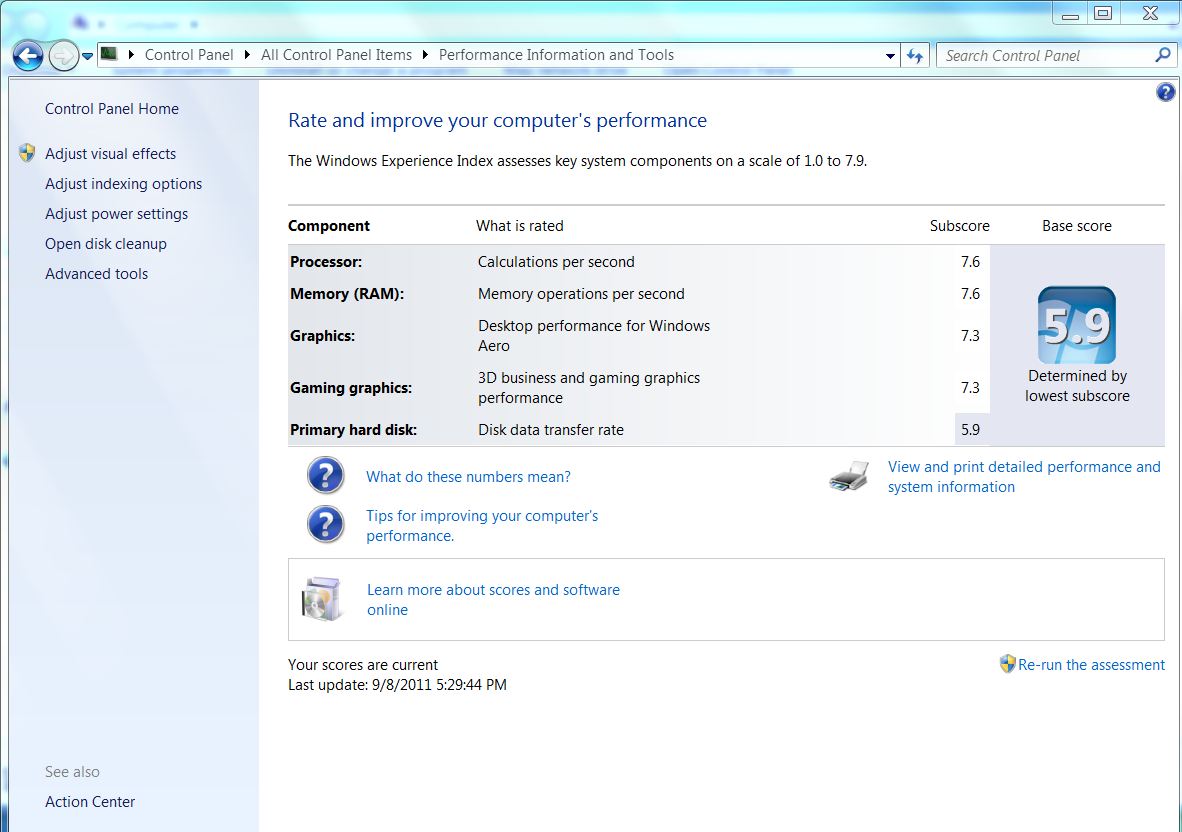Image resolution: width=1182 pixels, height=832 pixels.
Task: Click the Back navigation arrow button
Action: [x=28, y=56]
